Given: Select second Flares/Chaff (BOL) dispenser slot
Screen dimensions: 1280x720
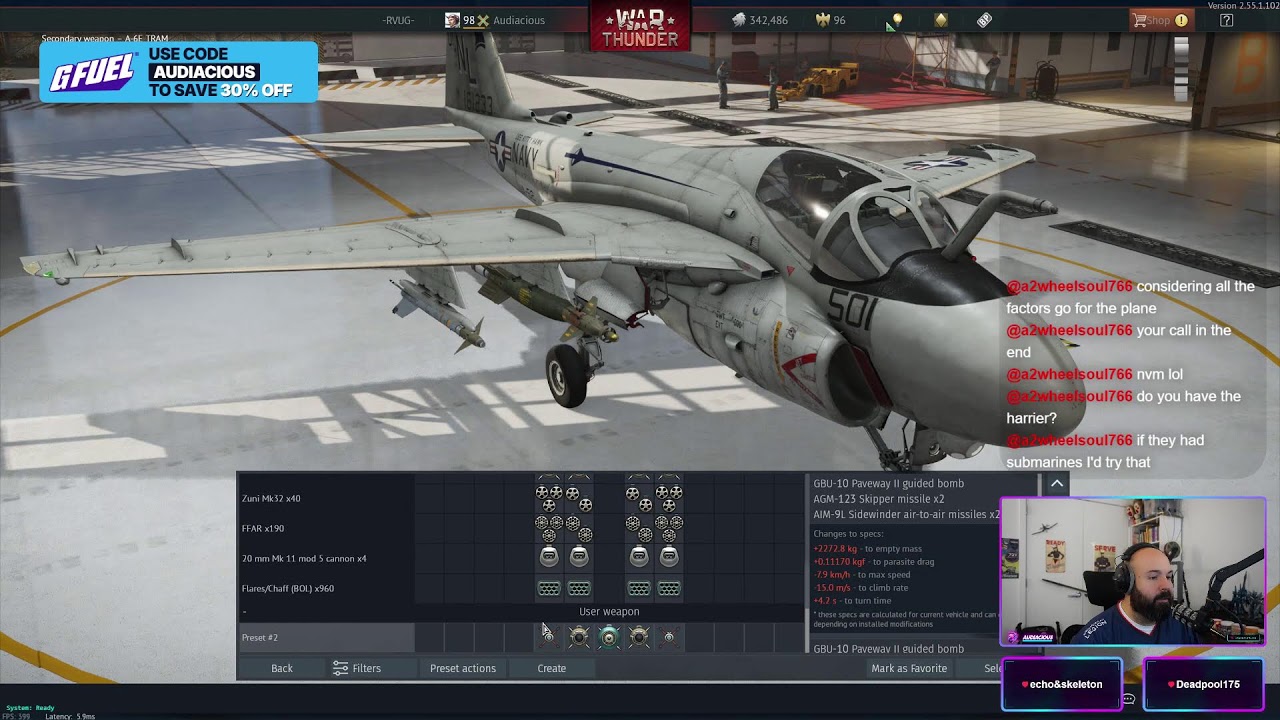Looking at the screenshot, I should tap(579, 588).
